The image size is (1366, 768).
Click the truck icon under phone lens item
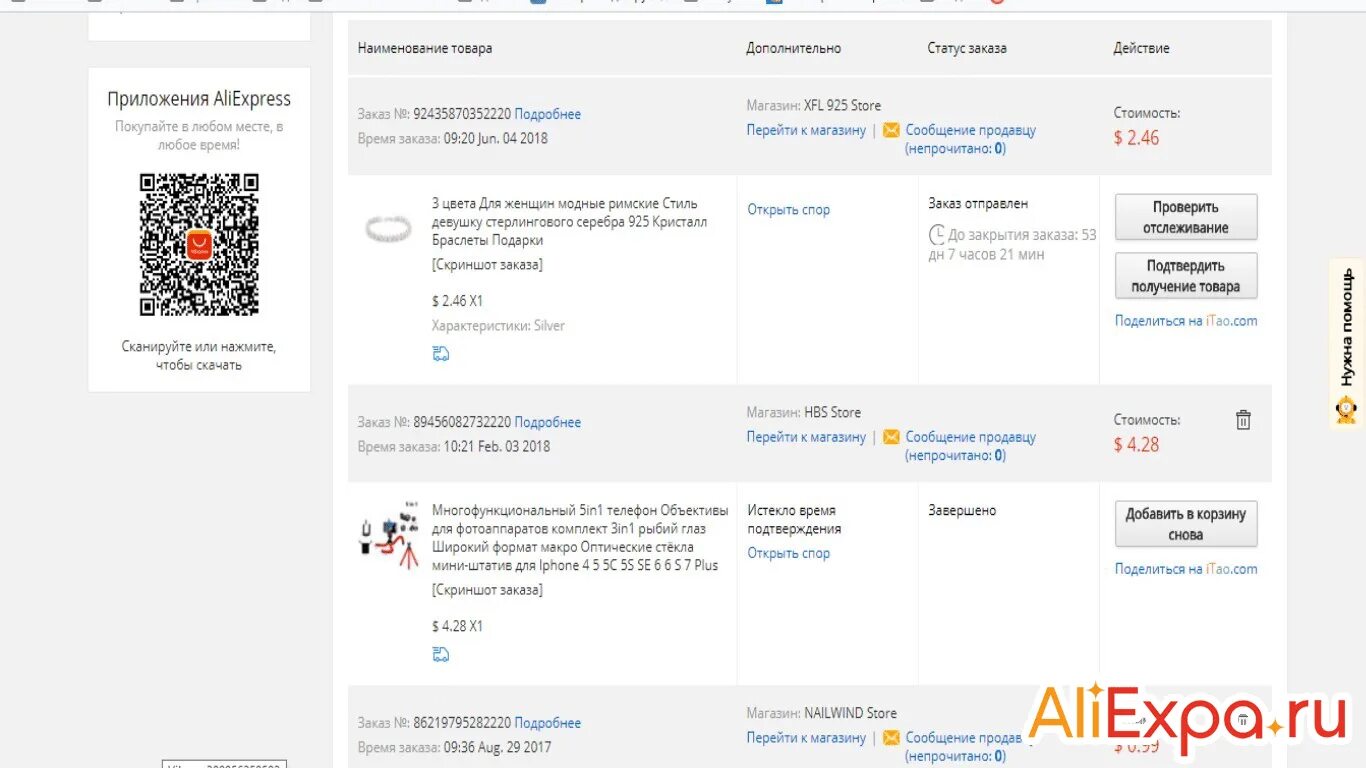point(441,655)
